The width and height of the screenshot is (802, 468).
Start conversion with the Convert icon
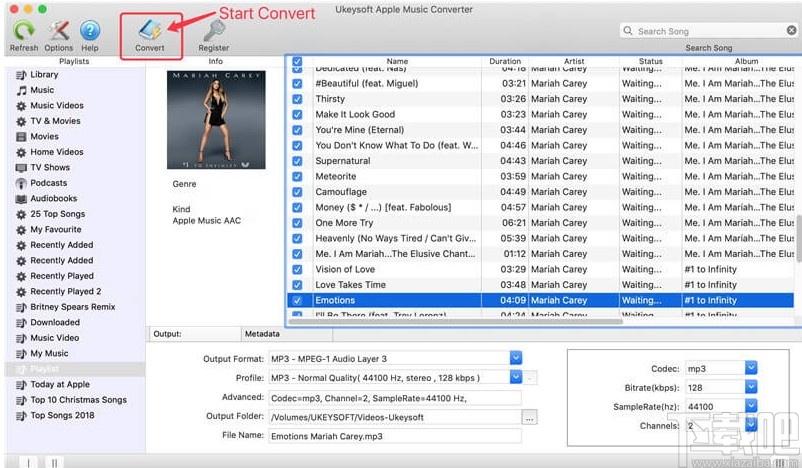pos(150,31)
